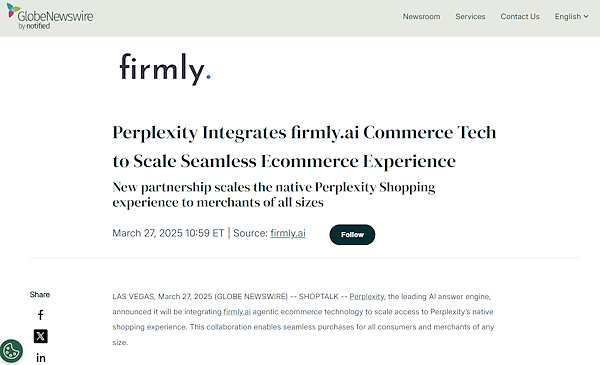Click the article headline text
Viewport: 600px width, 365px height.
[x=304, y=147]
